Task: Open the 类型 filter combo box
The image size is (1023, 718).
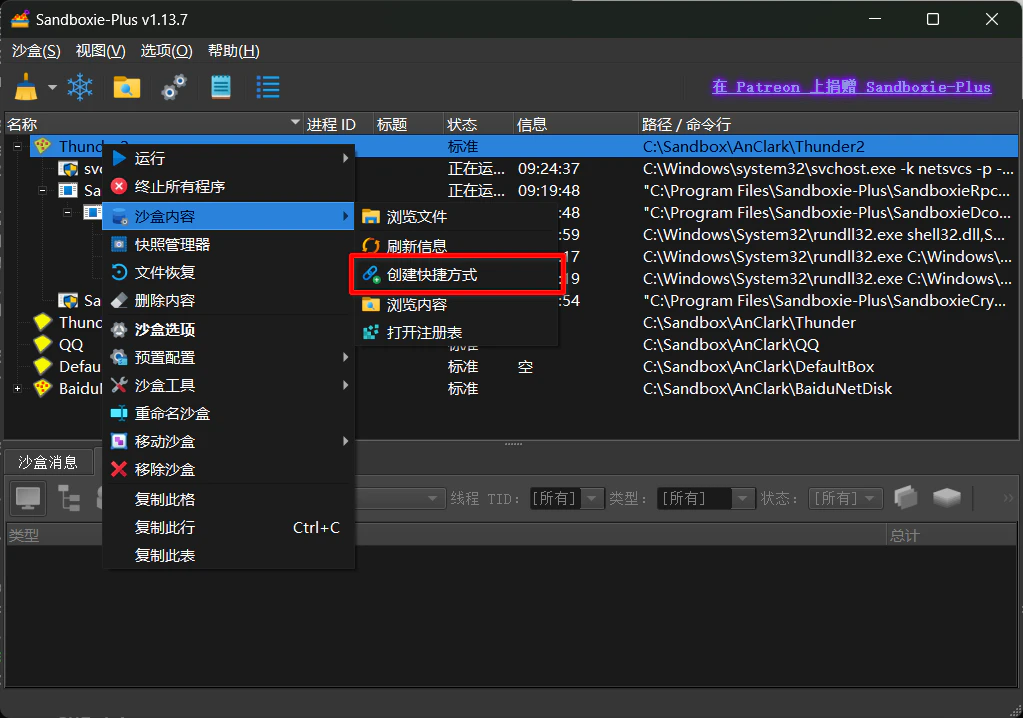Action: pyautogui.click(x=705, y=499)
